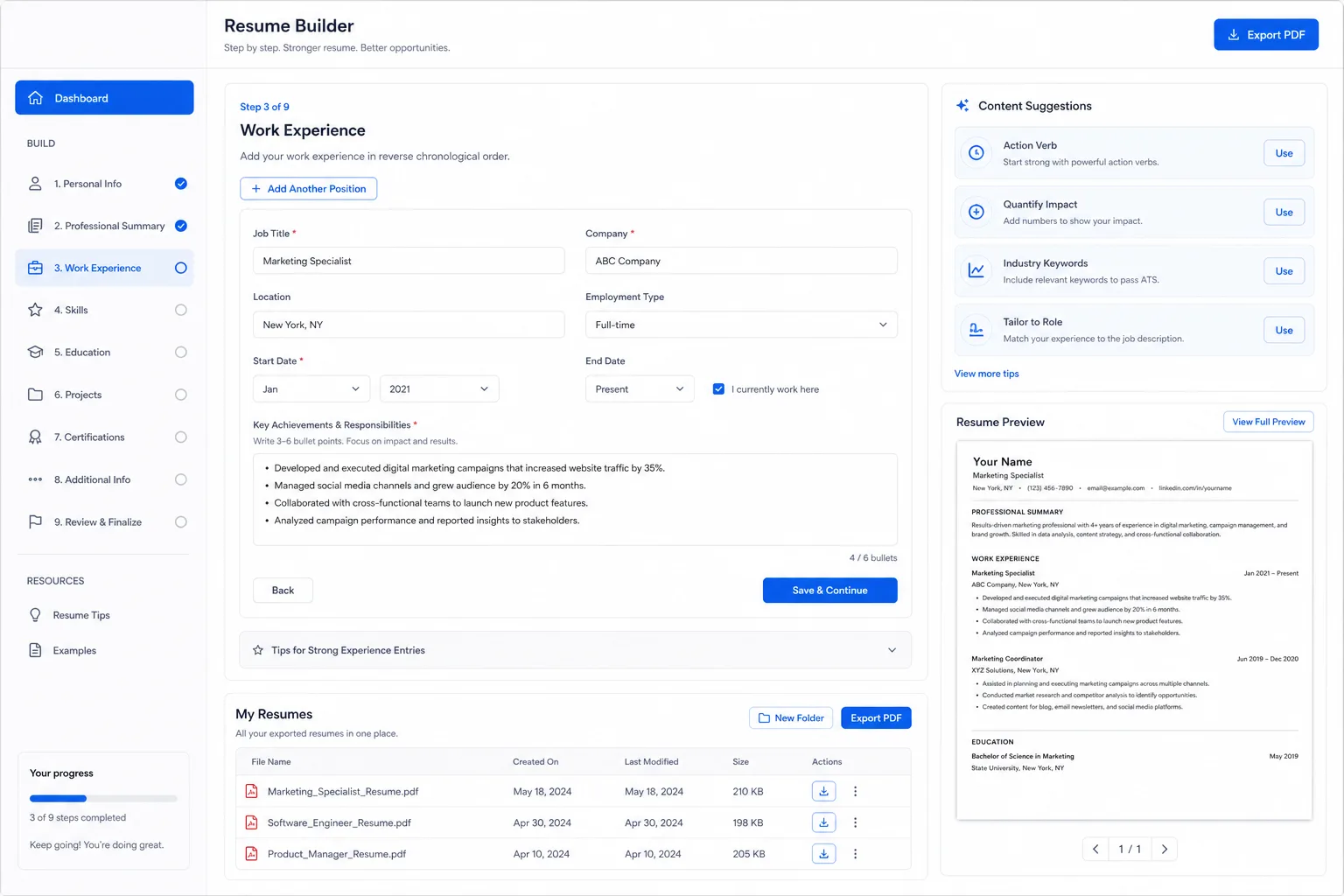Viewport: 1344px width, 896px height.
Task: Open more actions for Product_Manager_Resume.pdf
Action: [x=855, y=854]
